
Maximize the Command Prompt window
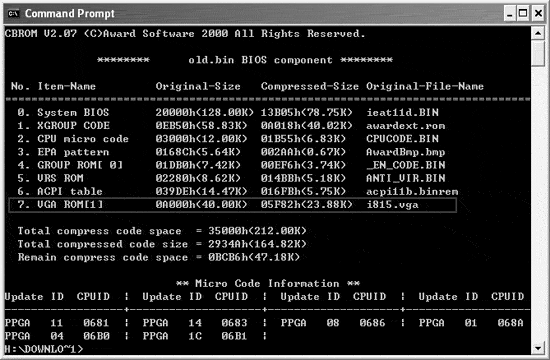[523, 14]
